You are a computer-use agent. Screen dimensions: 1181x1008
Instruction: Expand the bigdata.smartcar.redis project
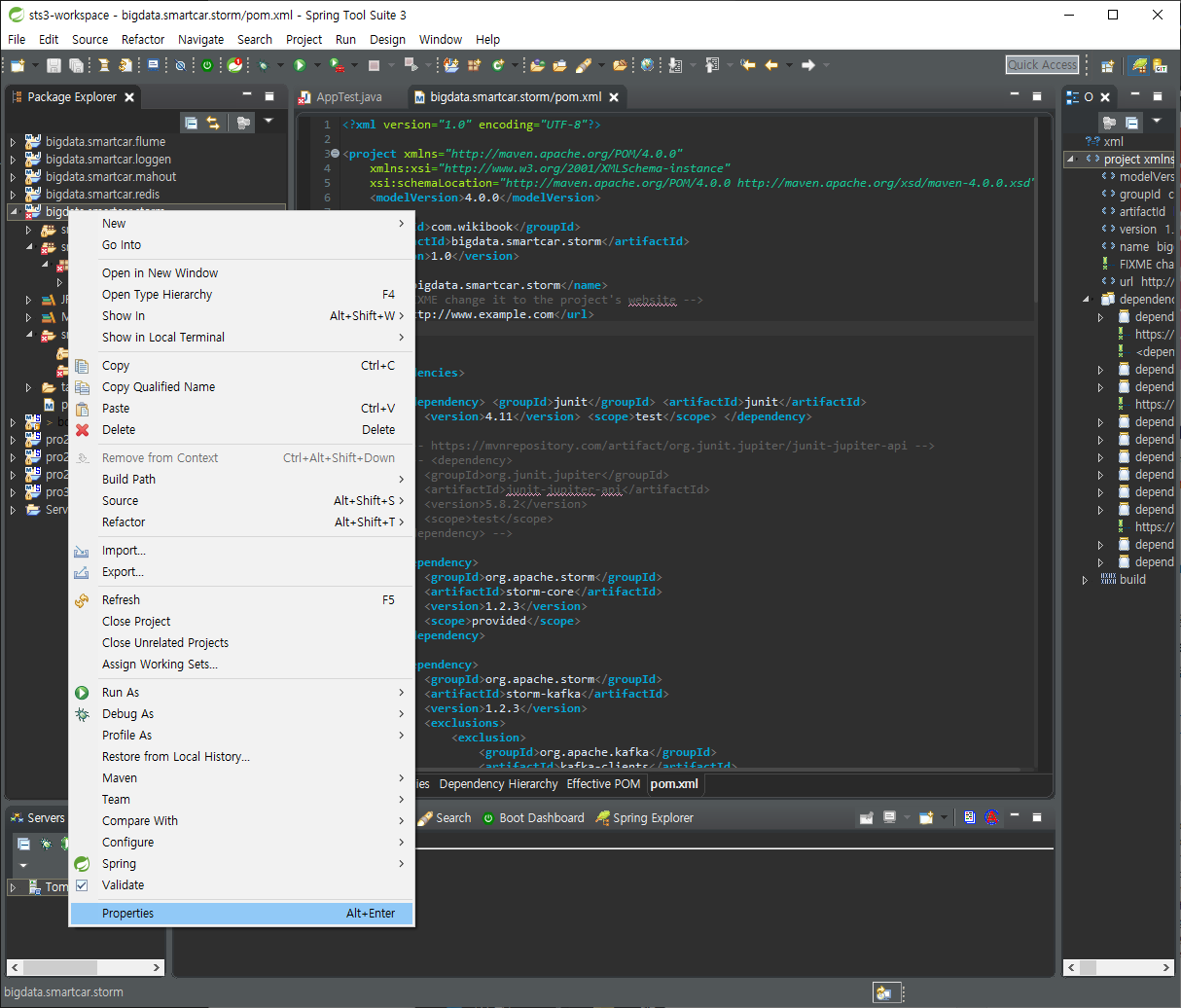click(x=13, y=195)
